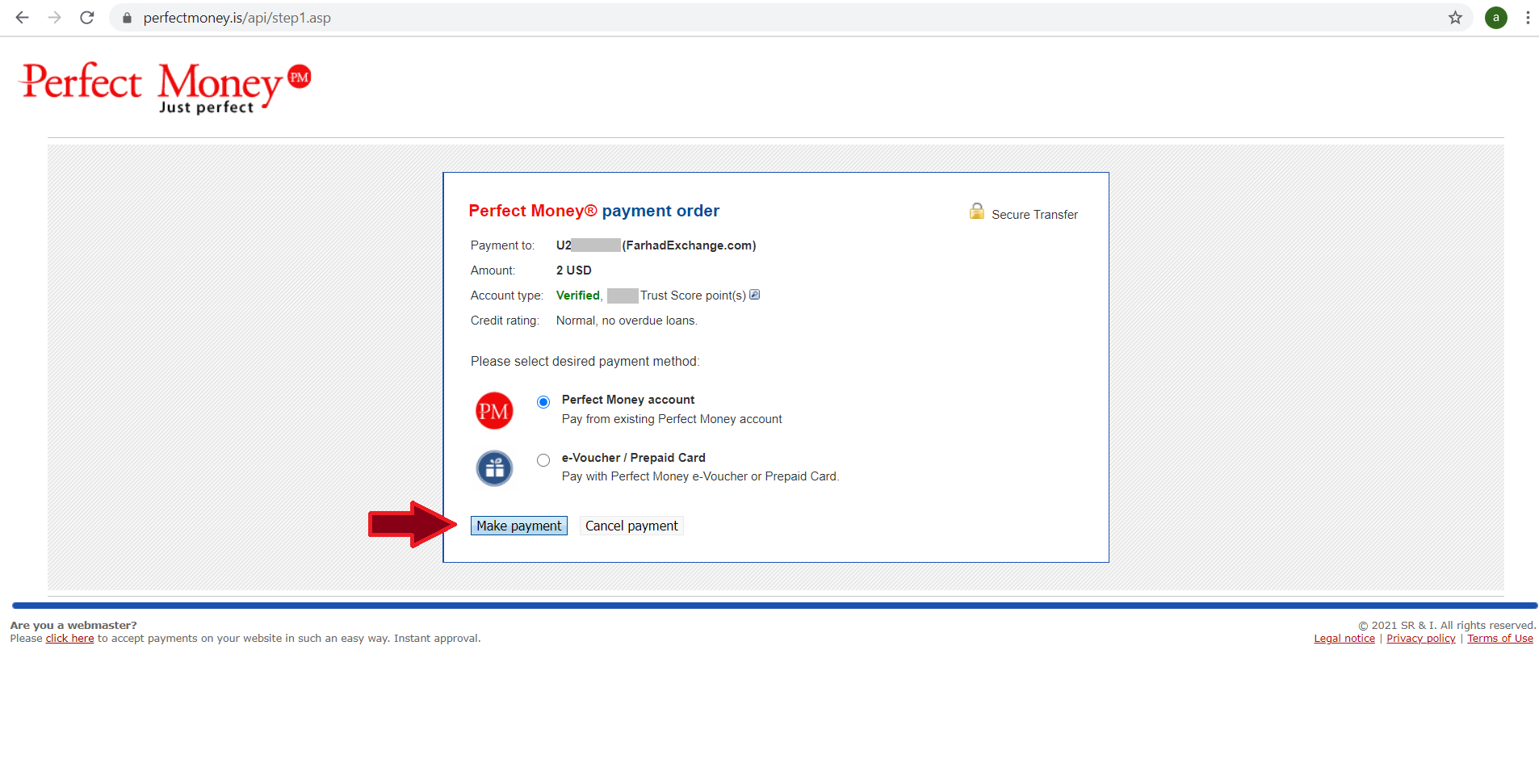
Task: Click 'Pay with Perfect Money e-Voucher or Prepaid Card.' description
Action: click(x=701, y=476)
